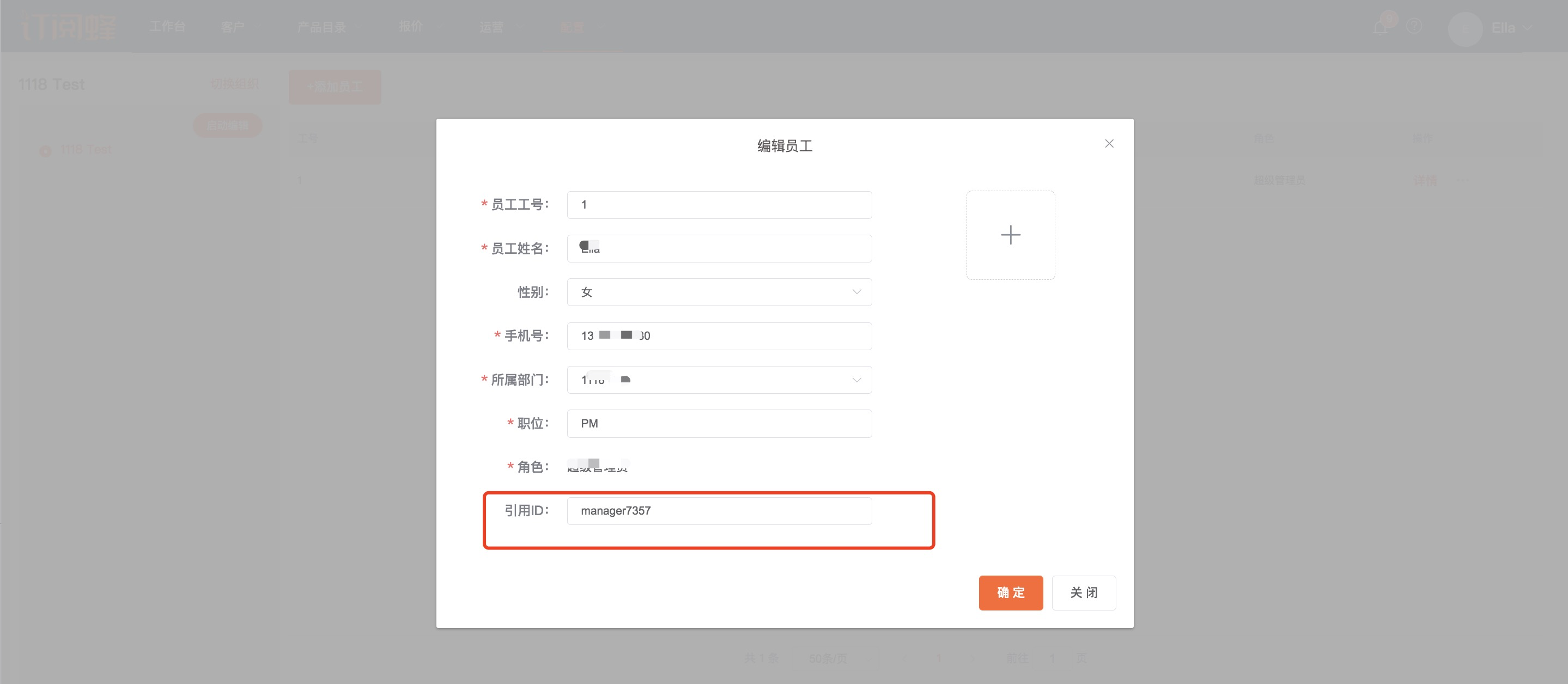Click the plus avatar upload box
Screen dimensions: 1568x684
point(1011,235)
